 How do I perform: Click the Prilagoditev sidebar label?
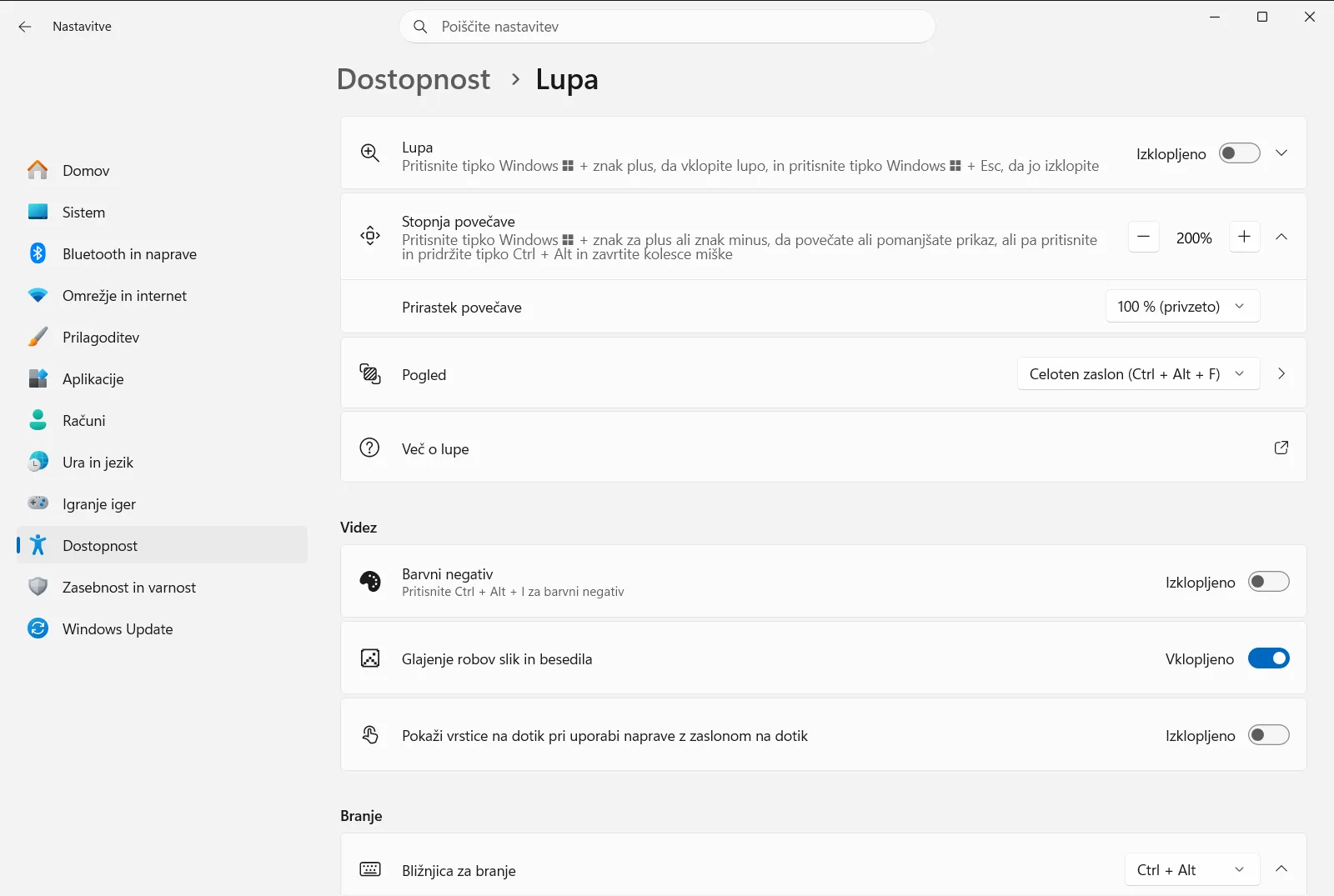point(101,338)
